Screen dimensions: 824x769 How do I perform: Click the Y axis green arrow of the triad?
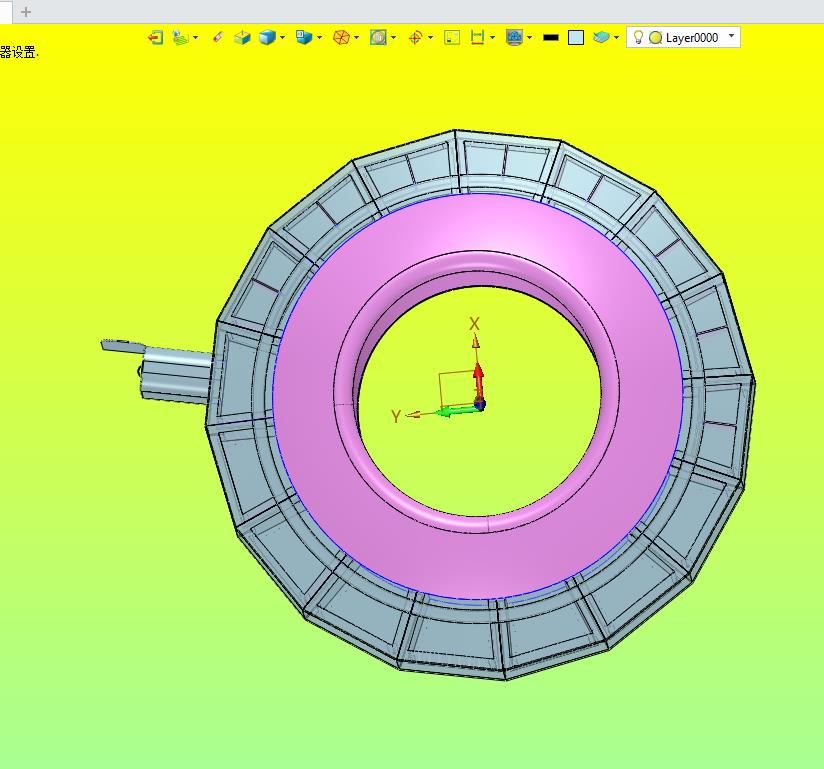click(x=457, y=411)
